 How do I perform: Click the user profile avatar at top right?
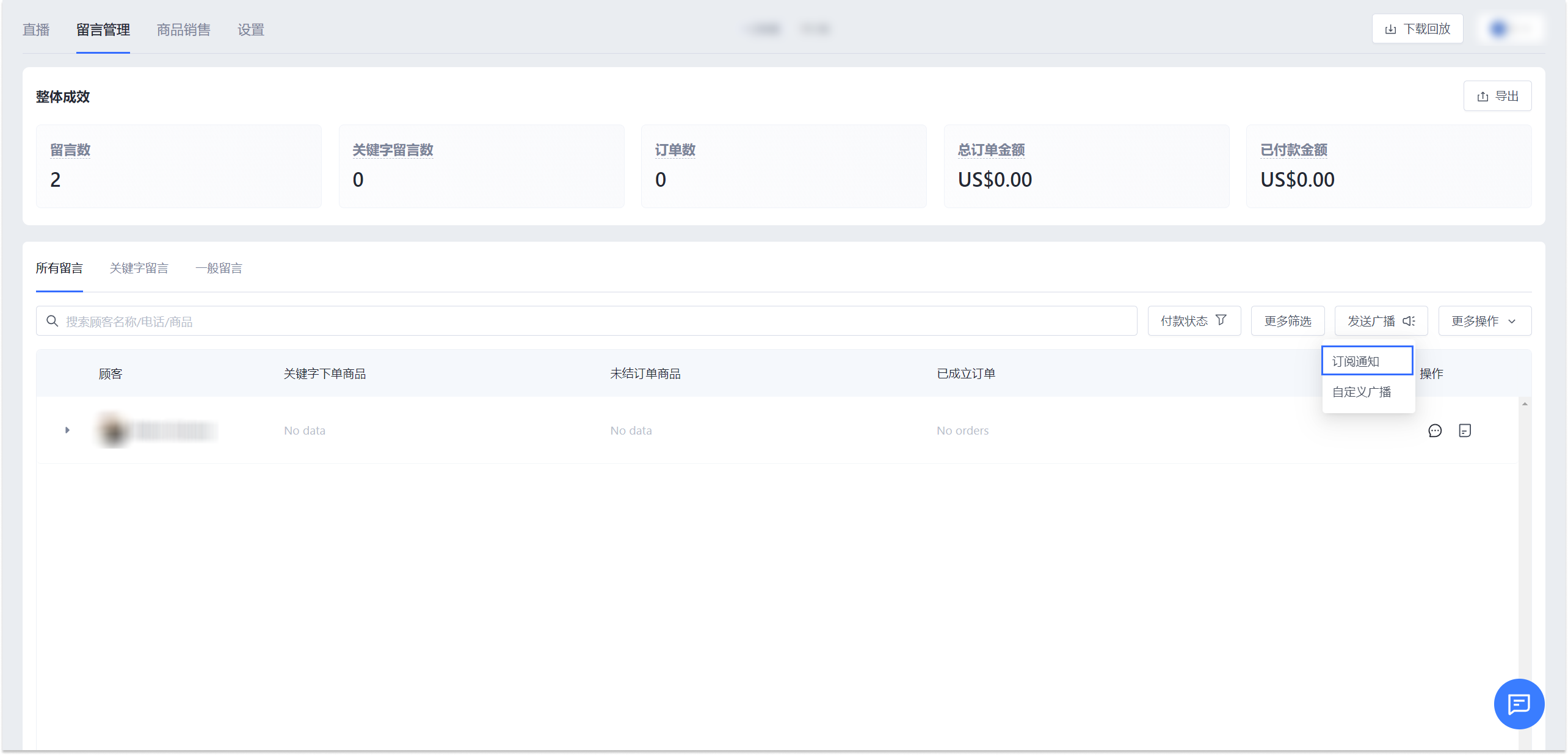(x=1499, y=29)
